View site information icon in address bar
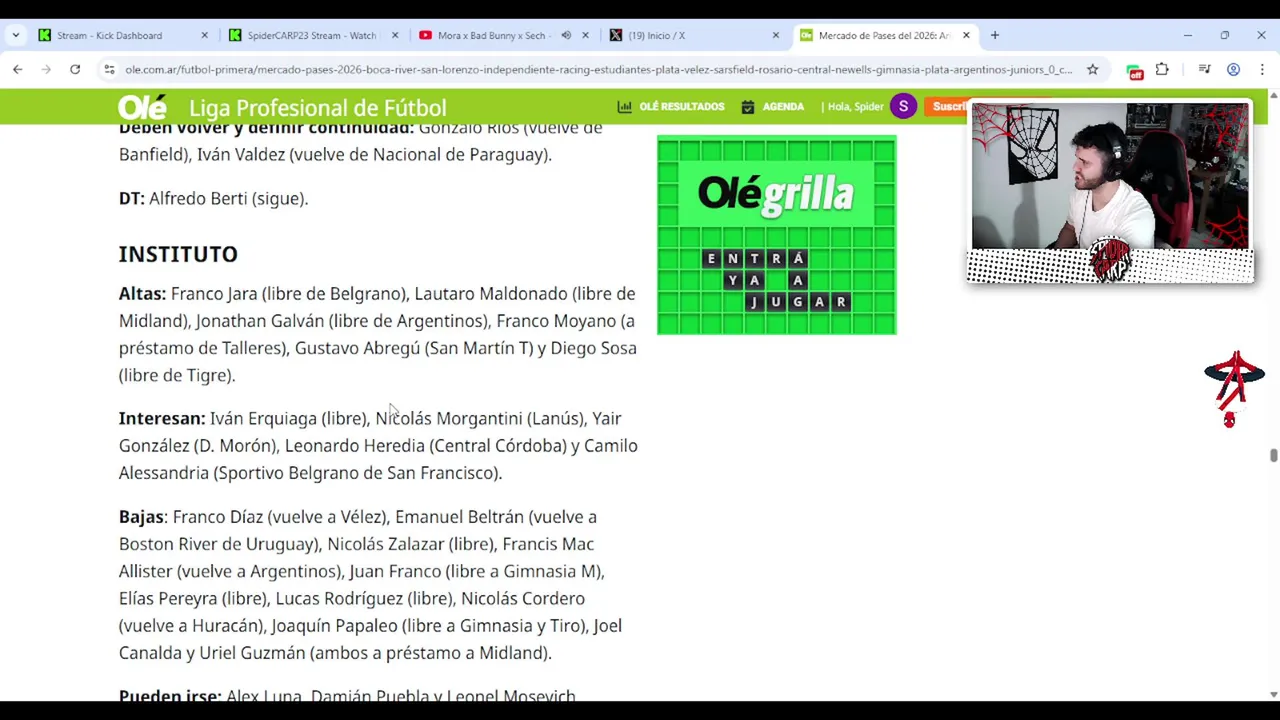The height and width of the screenshot is (720, 1280). tap(108, 70)
